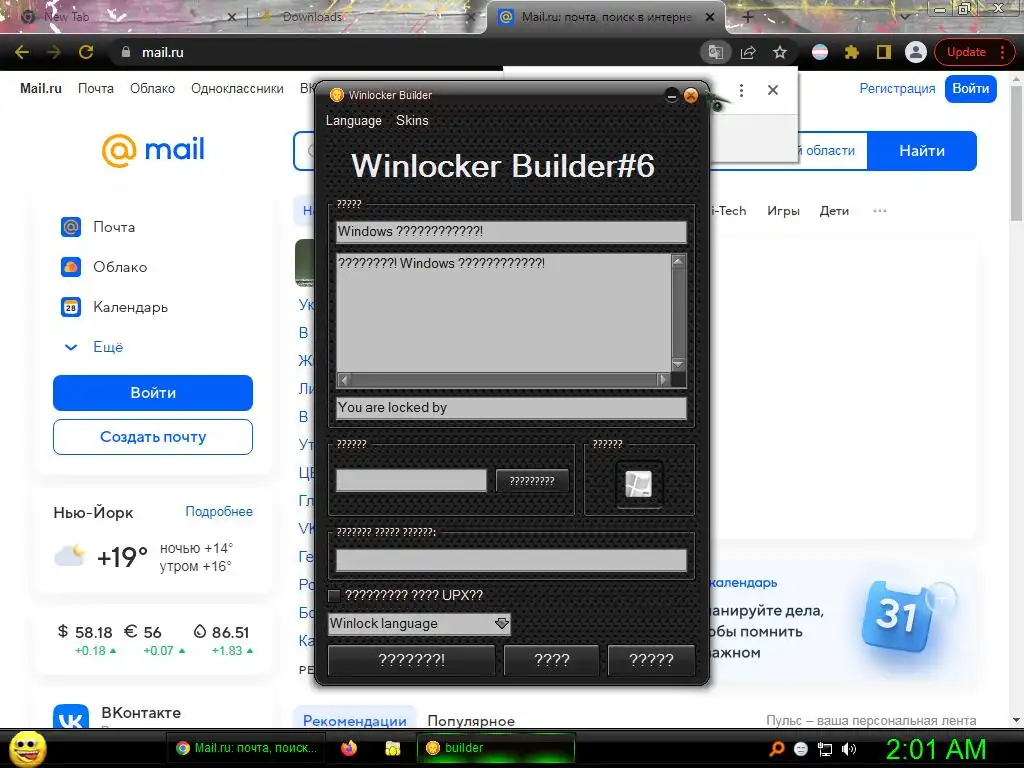The width and height of the screenshot is (1024, 768).
Task: Open the Игры news category
Action: (x=783, y=211)
